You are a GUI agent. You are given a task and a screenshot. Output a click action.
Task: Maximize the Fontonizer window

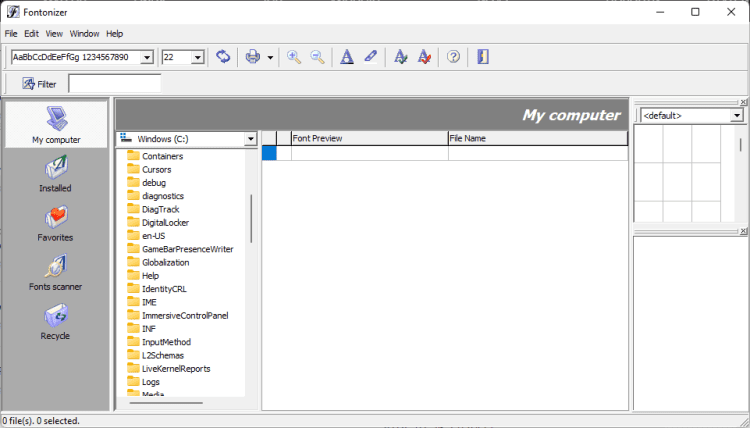pos(695,12)
